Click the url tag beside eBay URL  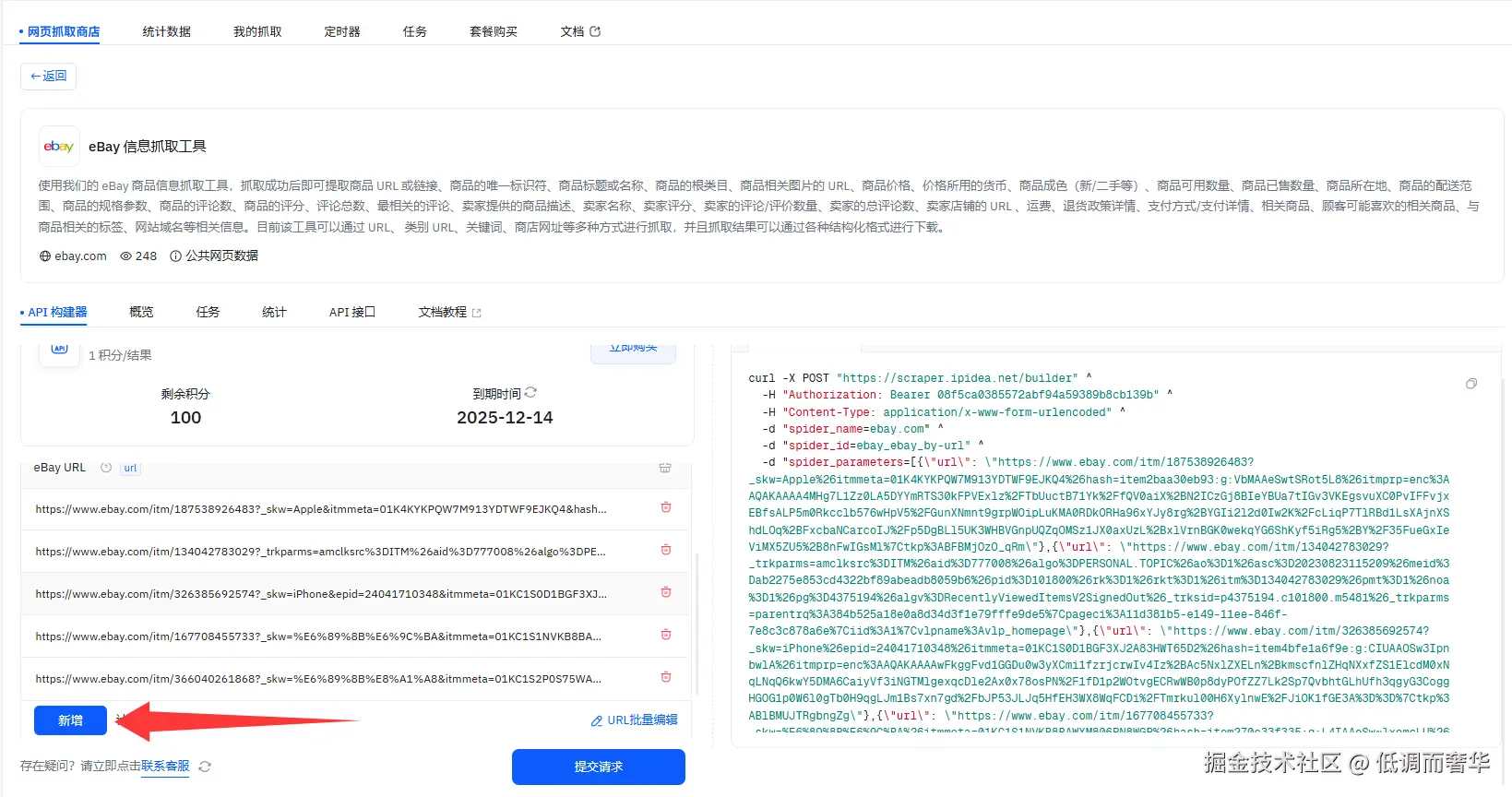131,468
